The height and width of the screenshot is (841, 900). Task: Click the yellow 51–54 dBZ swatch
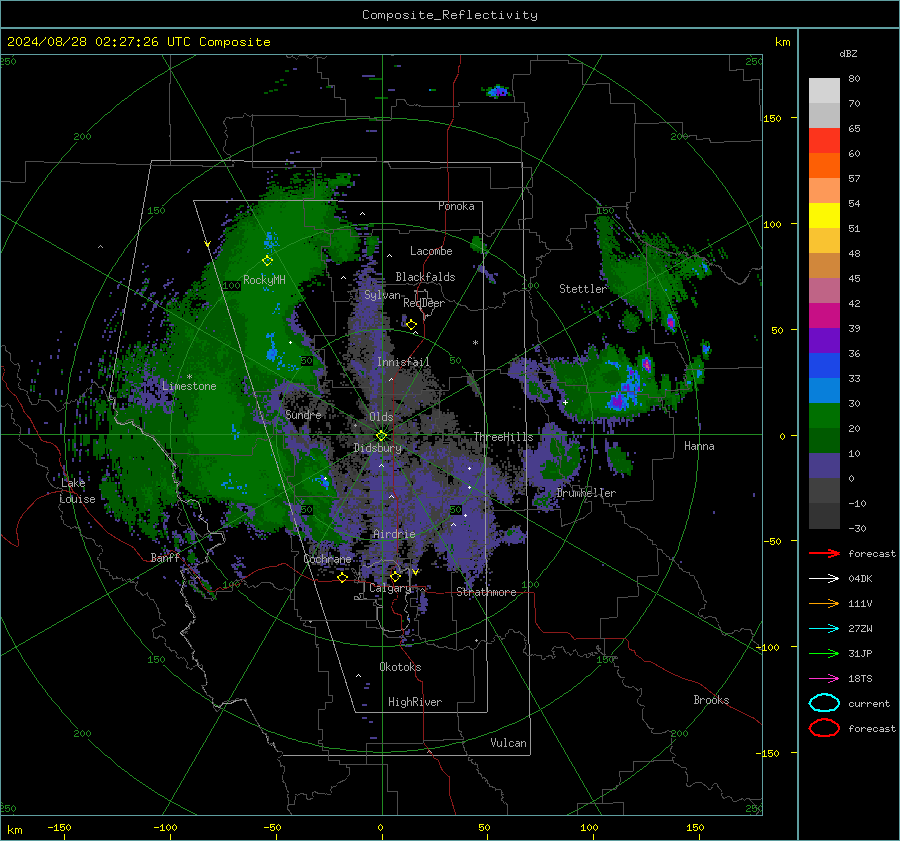824,216
